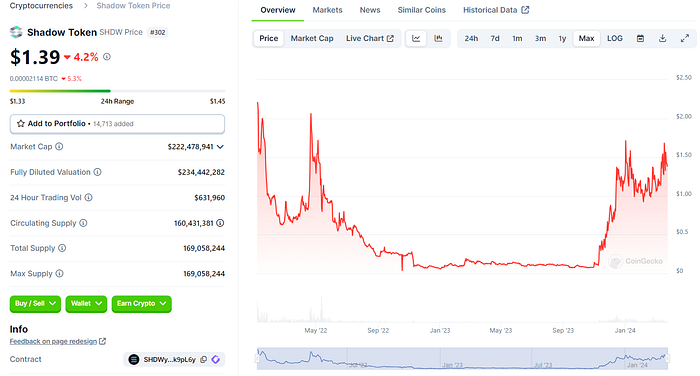700x376 pixels.
Task: Click the $234,442,282 valuation value
Action: tap(201, 172)
